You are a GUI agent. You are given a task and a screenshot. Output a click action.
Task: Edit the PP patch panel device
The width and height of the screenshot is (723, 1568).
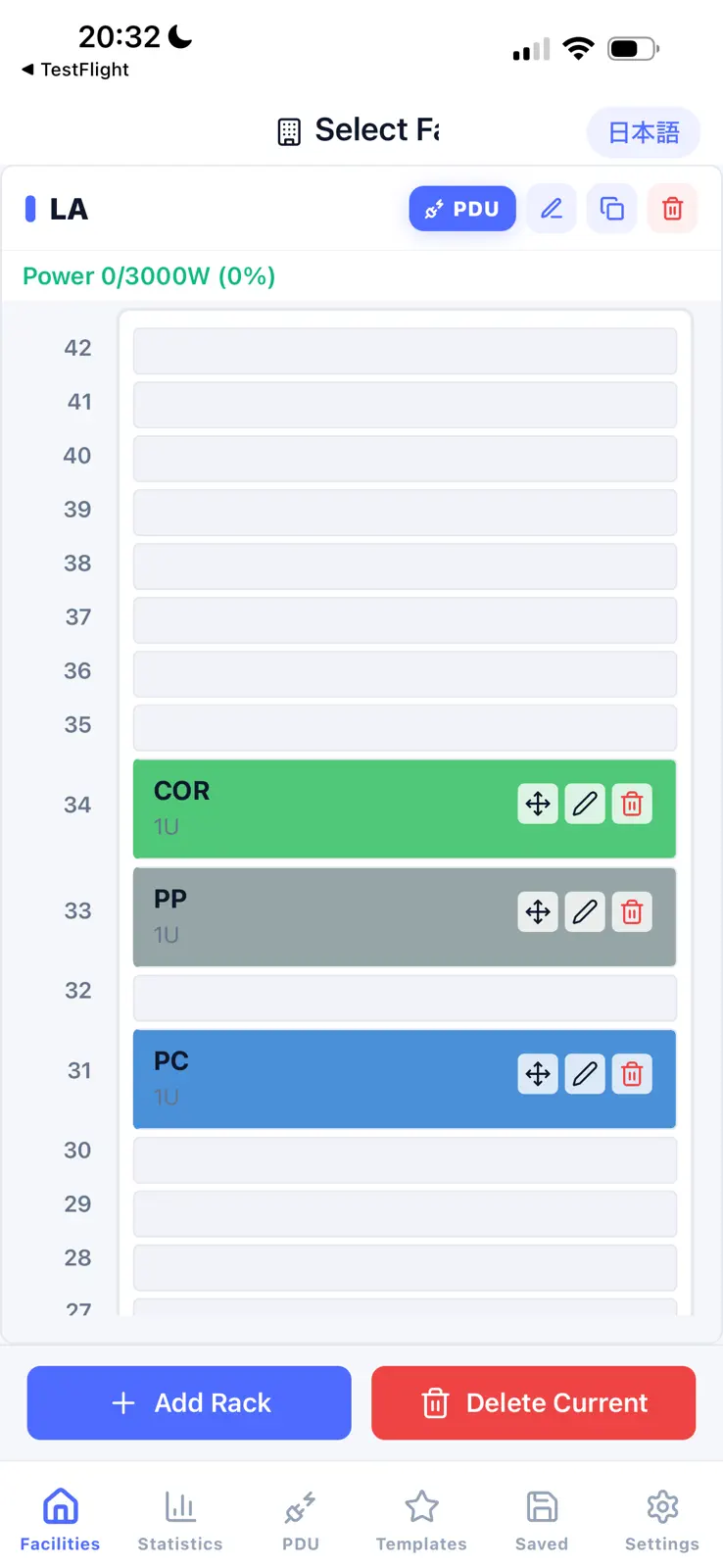pos(585,912)
